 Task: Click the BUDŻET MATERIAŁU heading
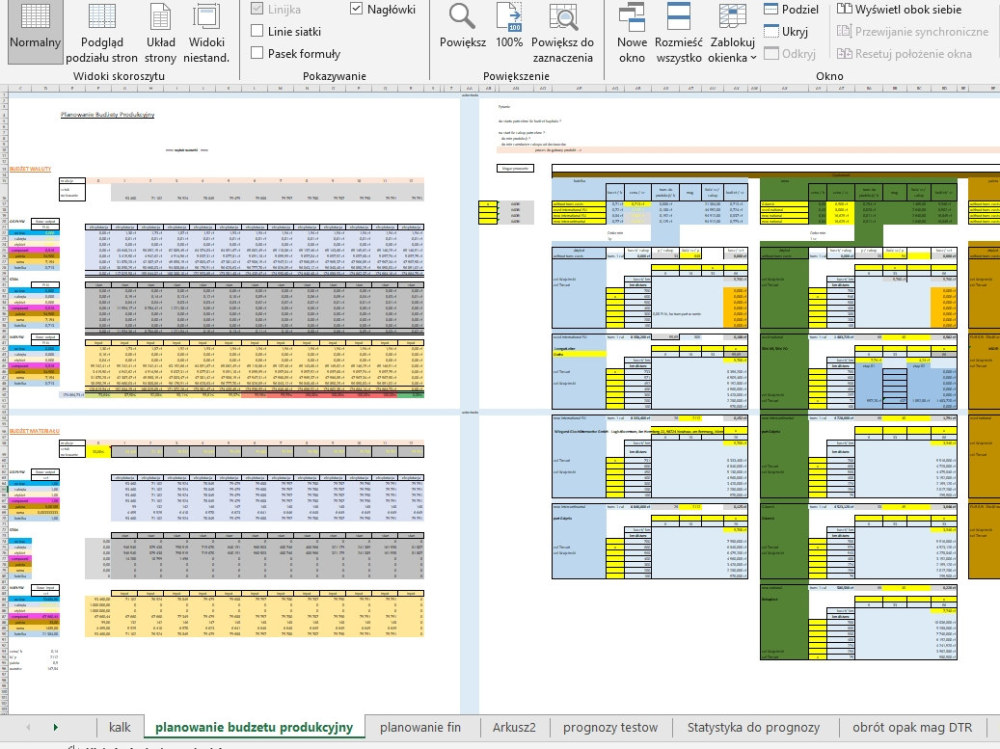pos(34,431)
